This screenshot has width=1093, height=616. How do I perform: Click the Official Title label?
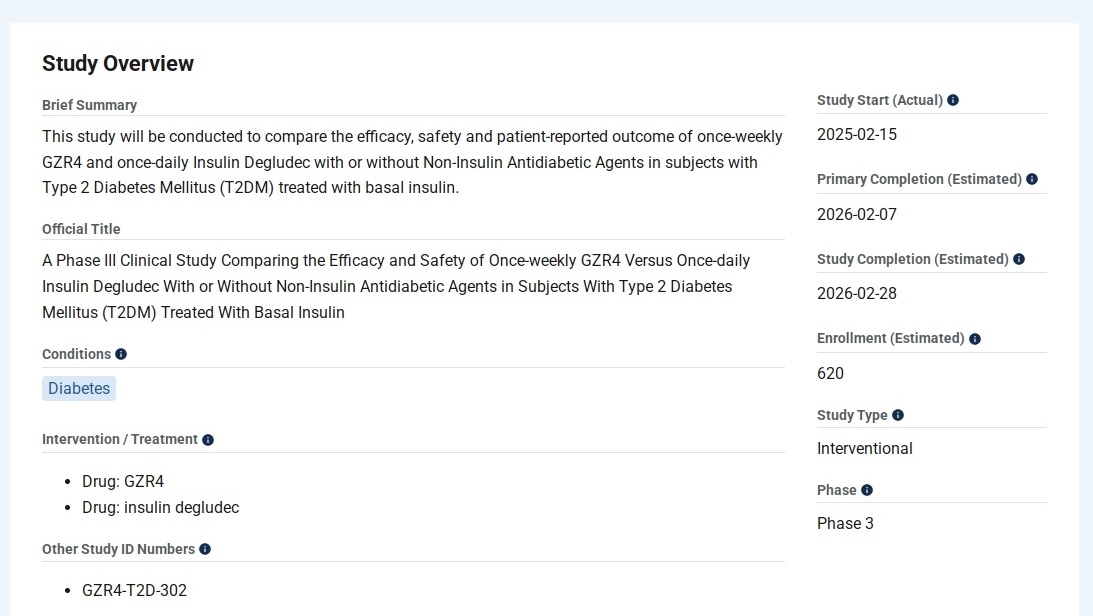click(x=81, y=229)
